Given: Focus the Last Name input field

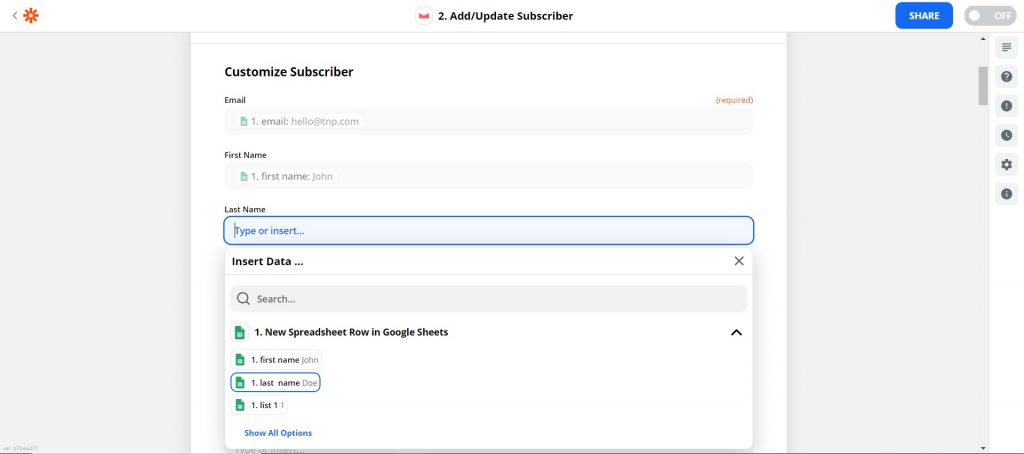Looking at the screenshot, I should point(488,231).
